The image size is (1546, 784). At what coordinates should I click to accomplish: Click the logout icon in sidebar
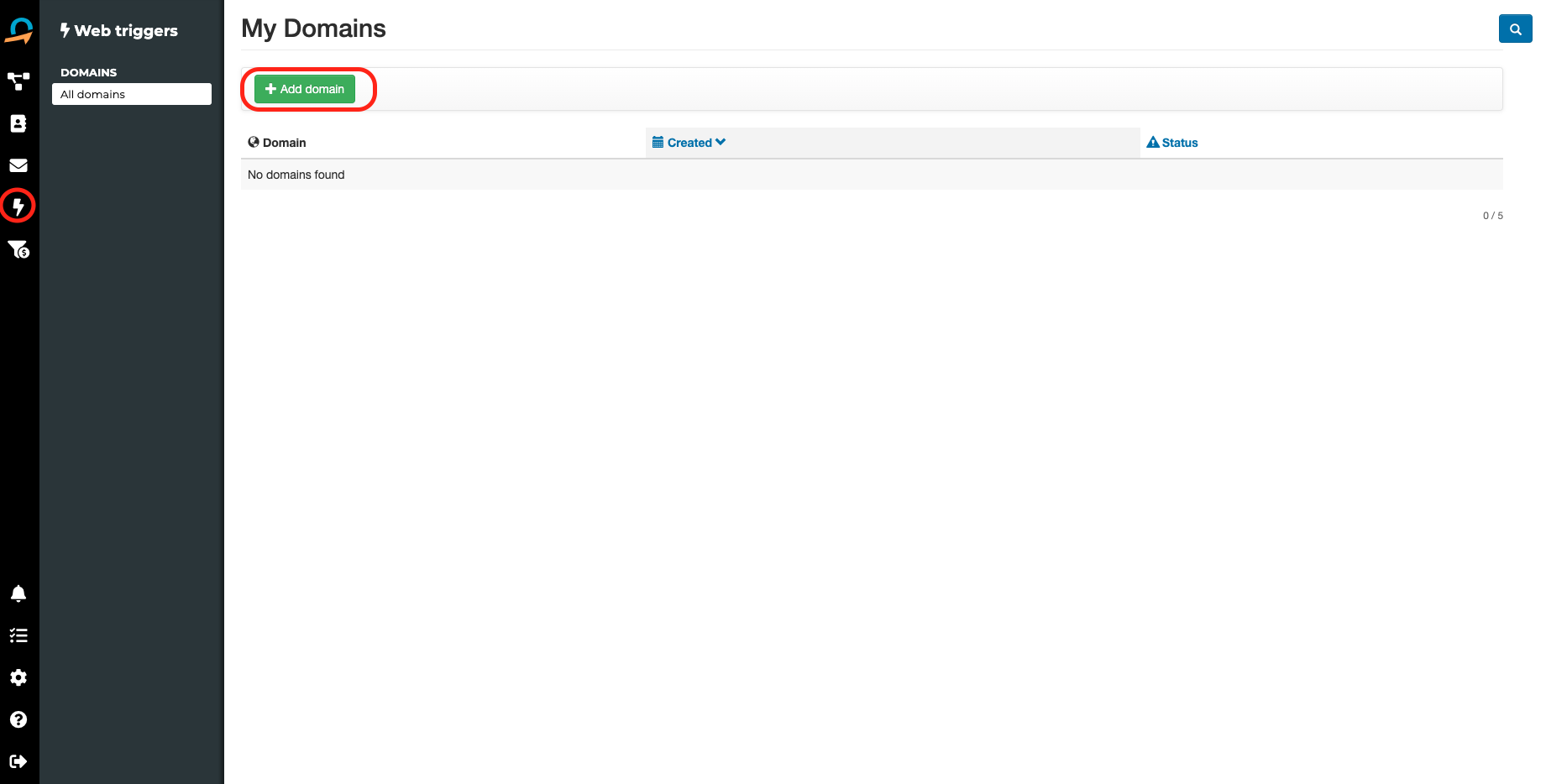(x=18, y=761)
